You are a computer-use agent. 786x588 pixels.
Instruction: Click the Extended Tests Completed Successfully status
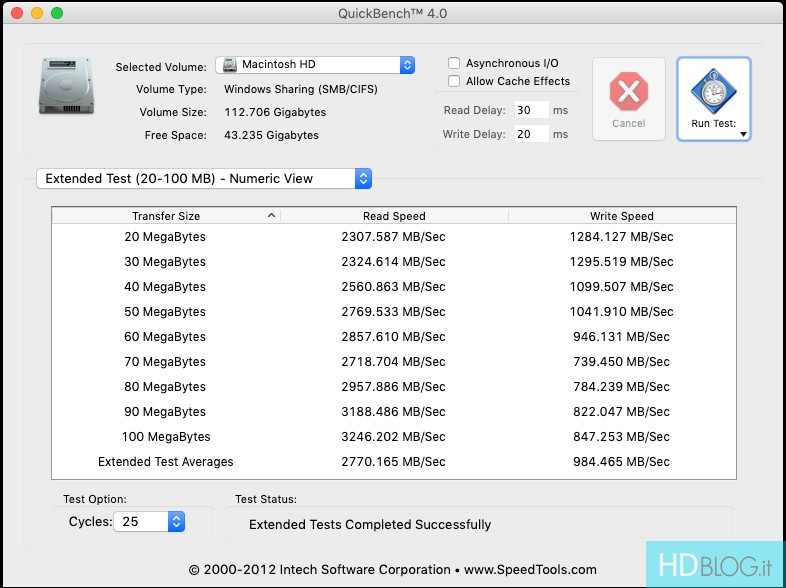(370, 525)
